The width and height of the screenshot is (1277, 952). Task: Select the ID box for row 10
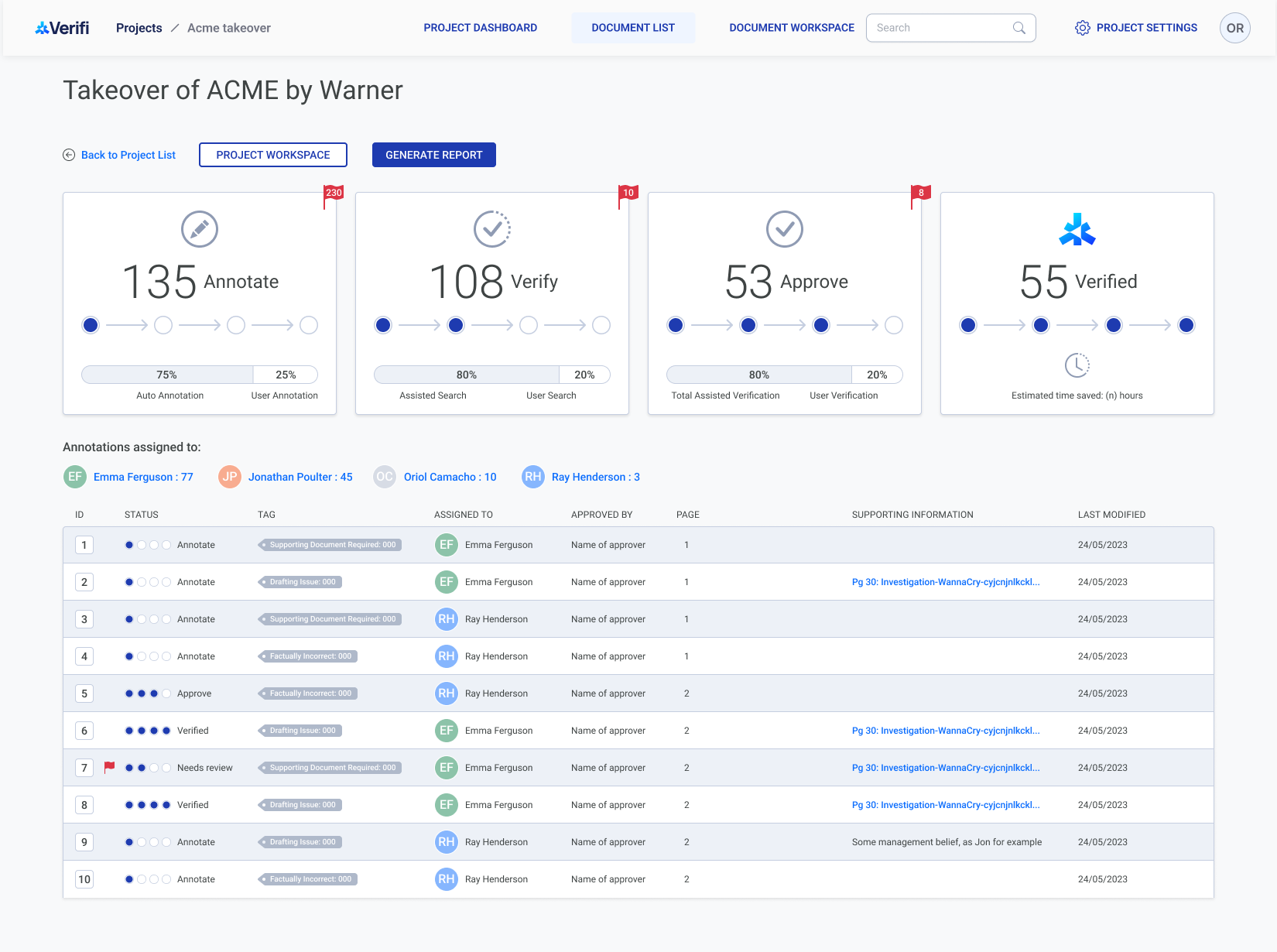click(84, 879)
